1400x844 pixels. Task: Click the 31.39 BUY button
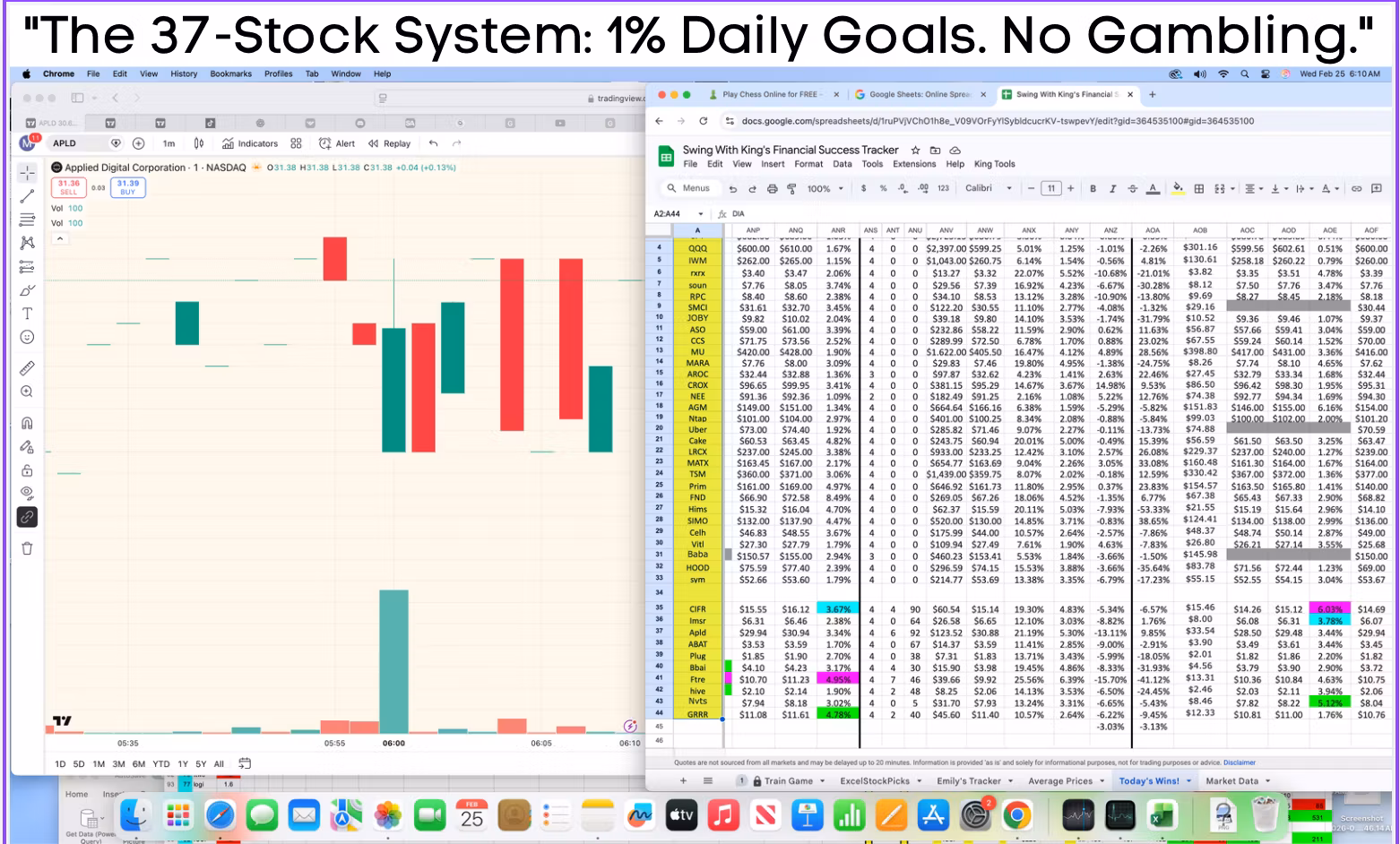(128, 186)
